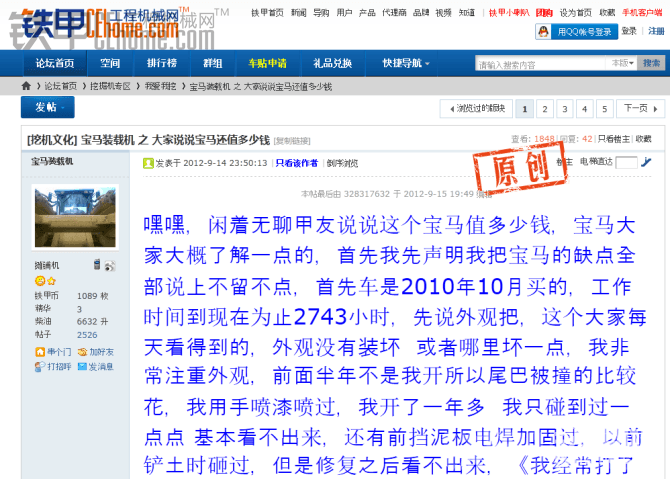Image resolution: width=670 pixels, height=479 pixels.
Task: Click green poster icon before 发表于
Action: point(148,163)
